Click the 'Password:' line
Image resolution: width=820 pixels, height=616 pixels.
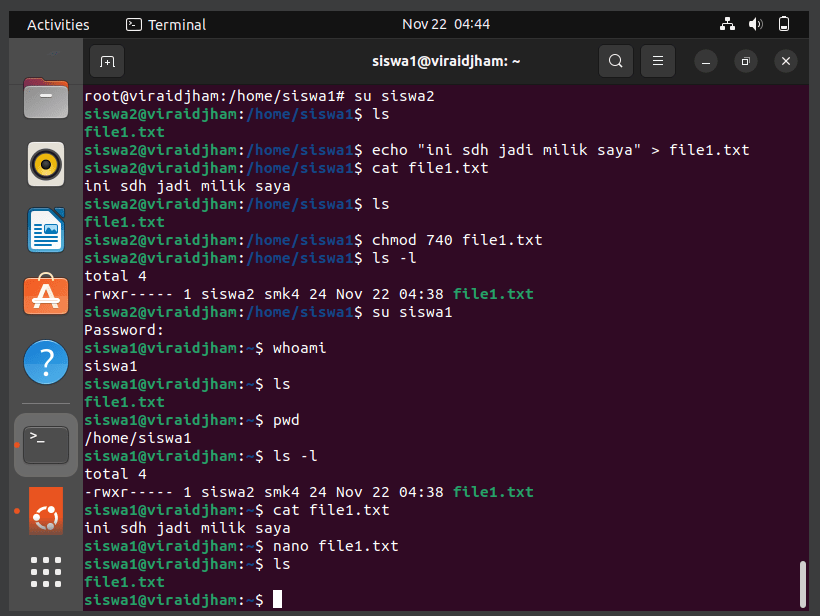tap(124, 330)
